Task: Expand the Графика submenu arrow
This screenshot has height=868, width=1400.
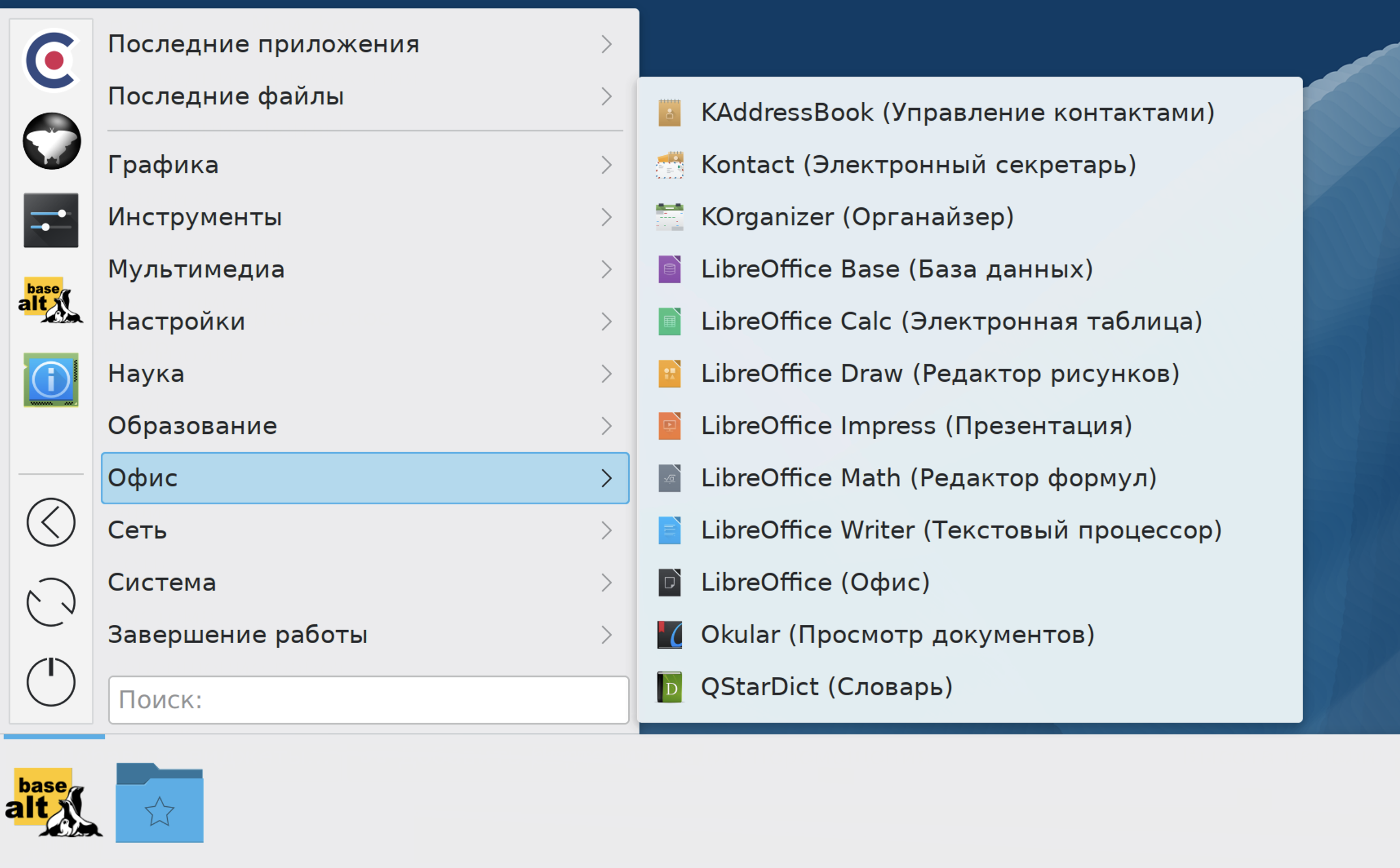Action: tap(607, 165)
